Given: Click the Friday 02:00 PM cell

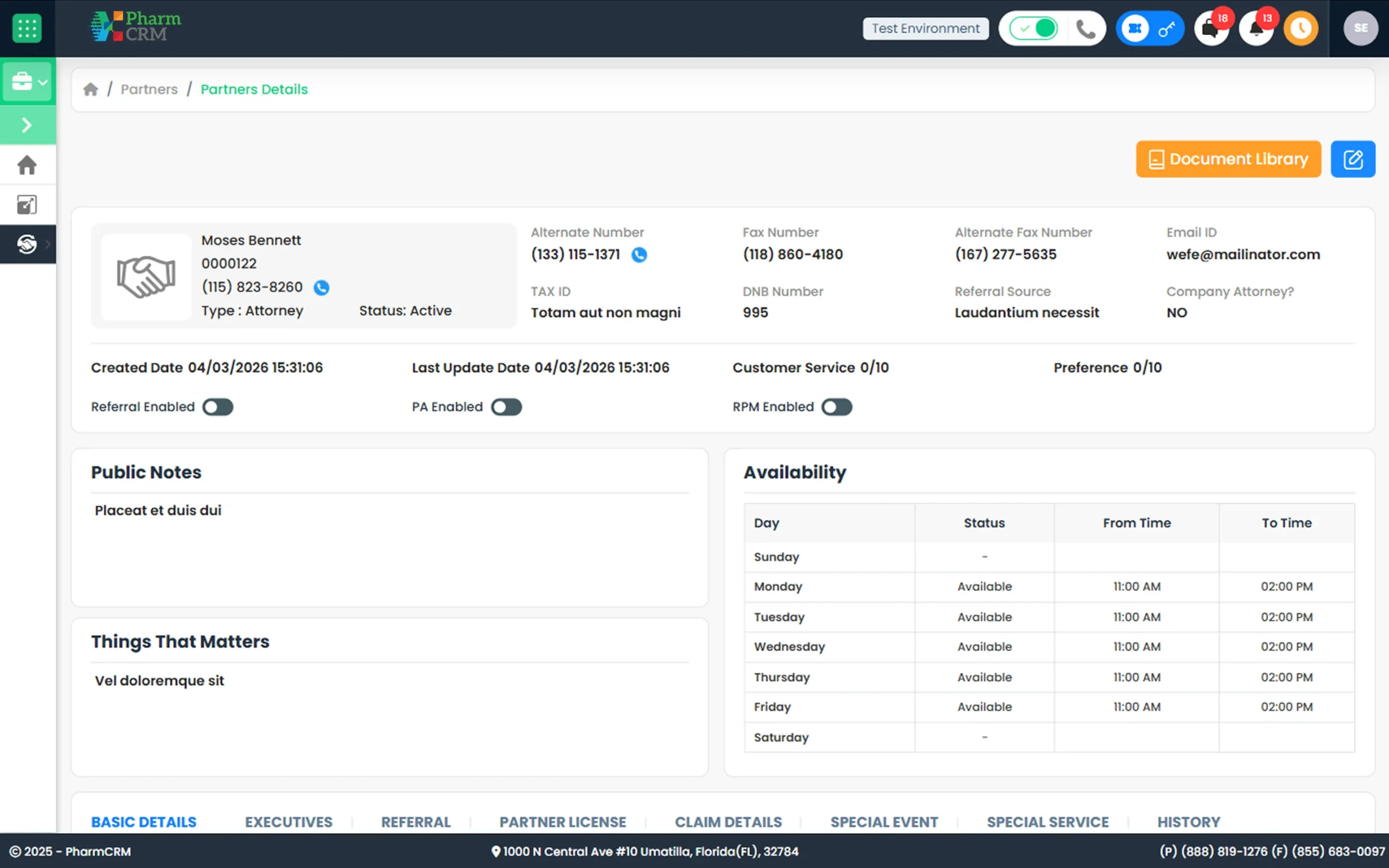Looking at the screenshot, I should click(x=1286, y=707).
